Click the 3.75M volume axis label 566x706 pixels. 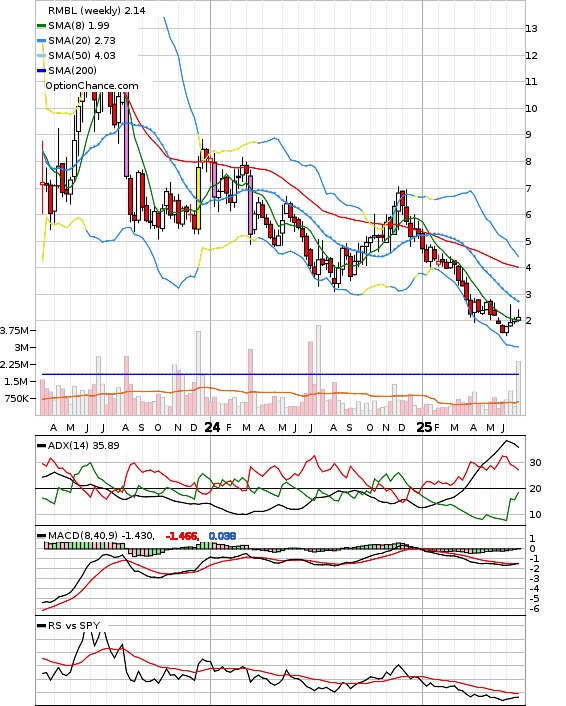click(14, 330)
